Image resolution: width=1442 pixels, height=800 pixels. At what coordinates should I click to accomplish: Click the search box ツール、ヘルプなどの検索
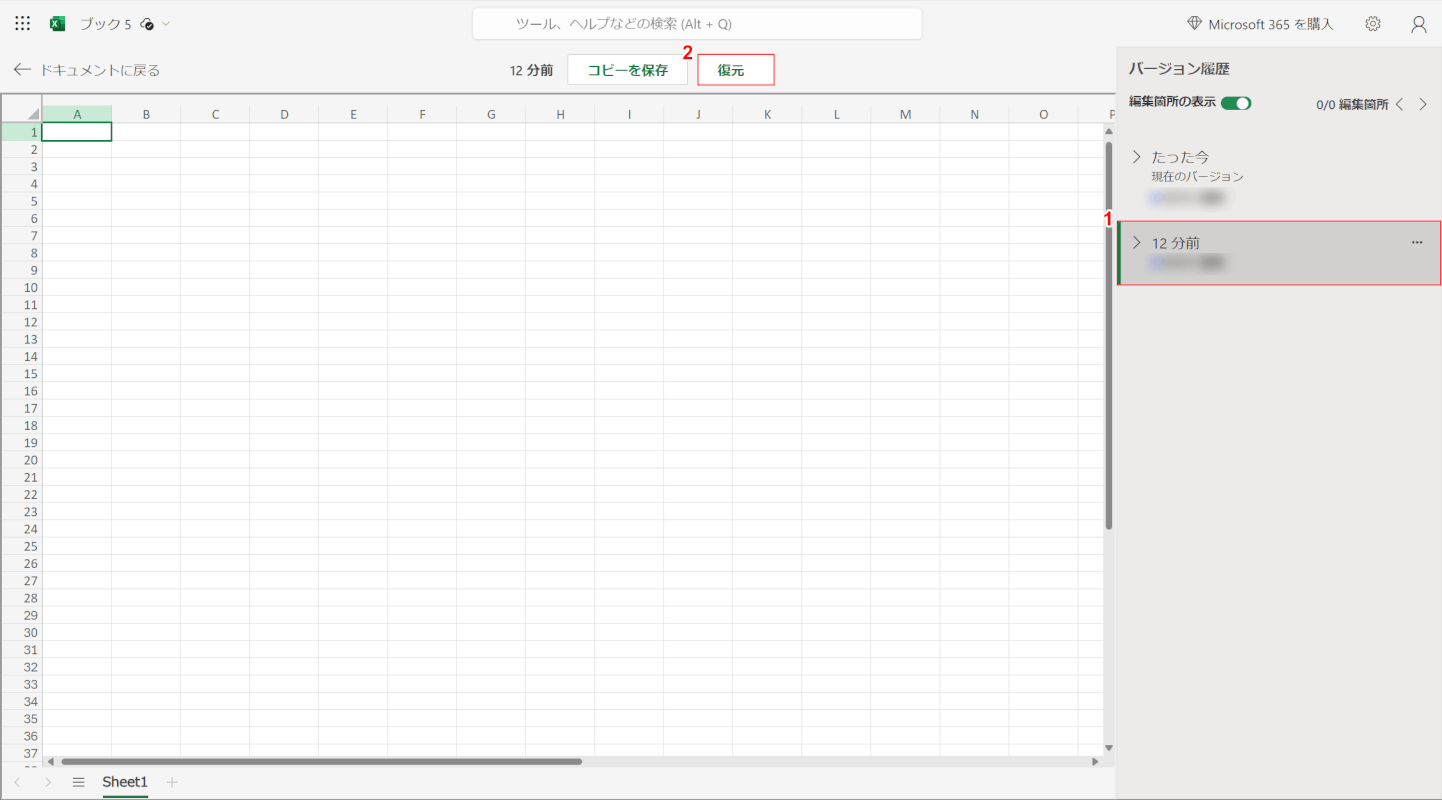(697, 24)
